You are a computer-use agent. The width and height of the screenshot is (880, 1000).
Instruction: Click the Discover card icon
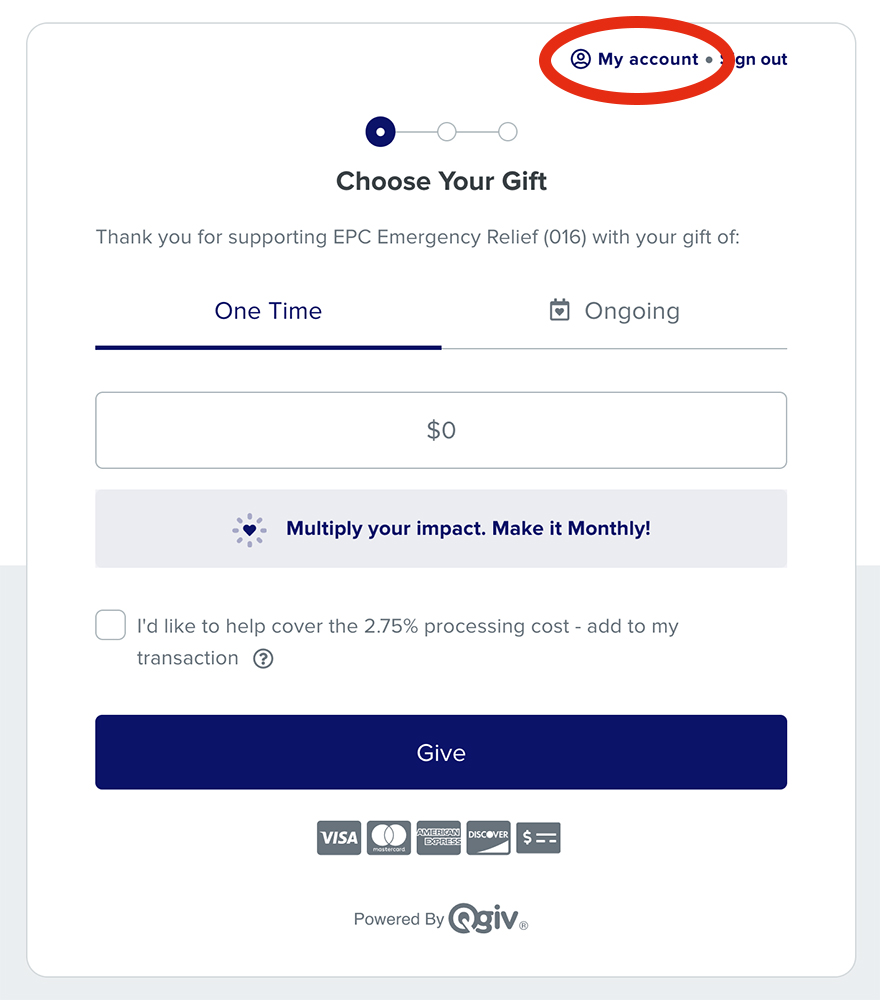point(488,837)
